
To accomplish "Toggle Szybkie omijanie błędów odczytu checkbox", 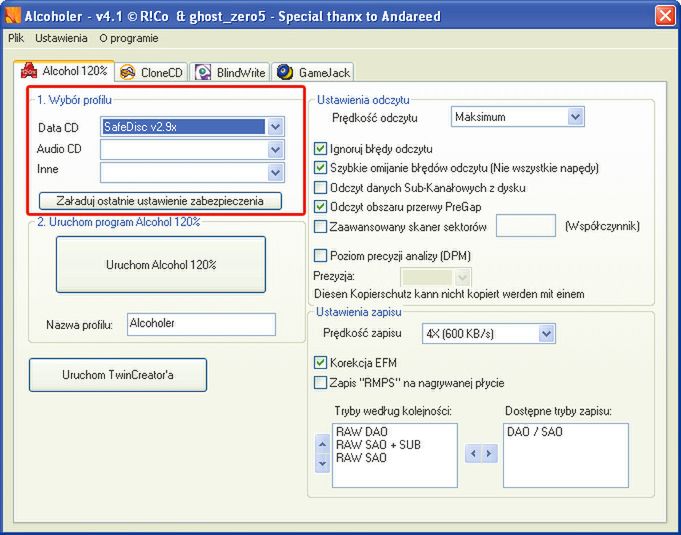I will (x=320, y=168).
